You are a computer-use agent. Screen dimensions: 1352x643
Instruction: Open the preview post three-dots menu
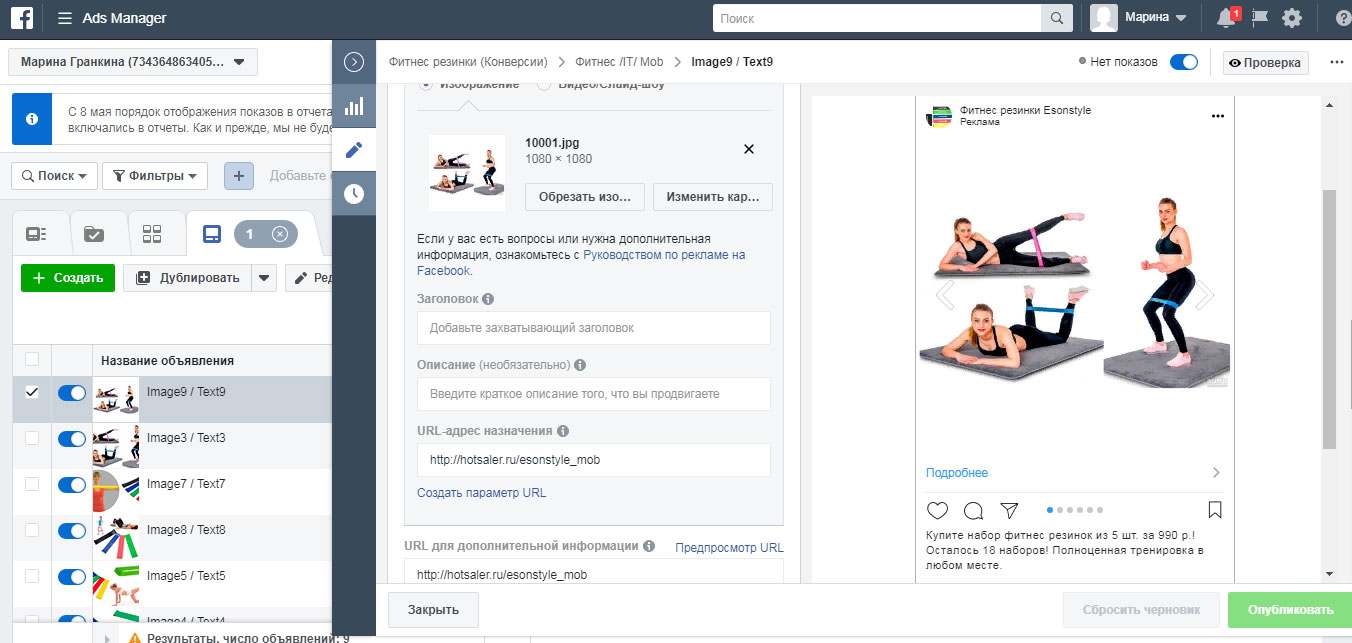1217,116
